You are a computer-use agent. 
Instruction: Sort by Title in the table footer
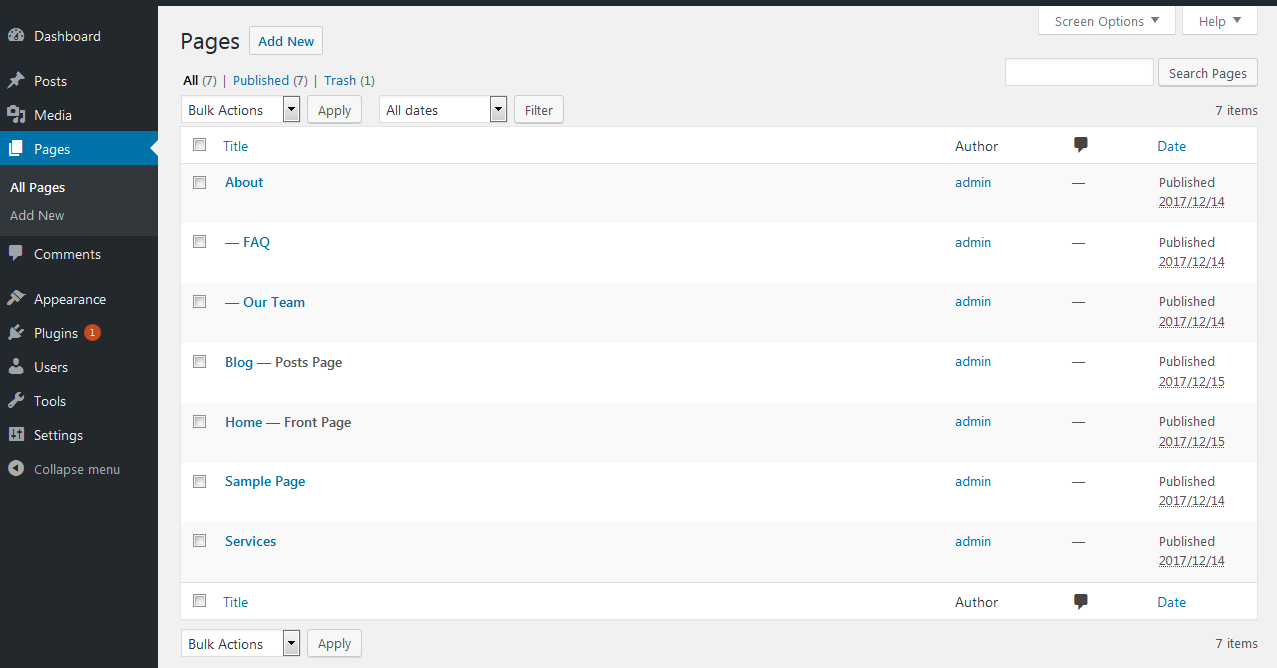pyautogui.click(x=235, y=602)
